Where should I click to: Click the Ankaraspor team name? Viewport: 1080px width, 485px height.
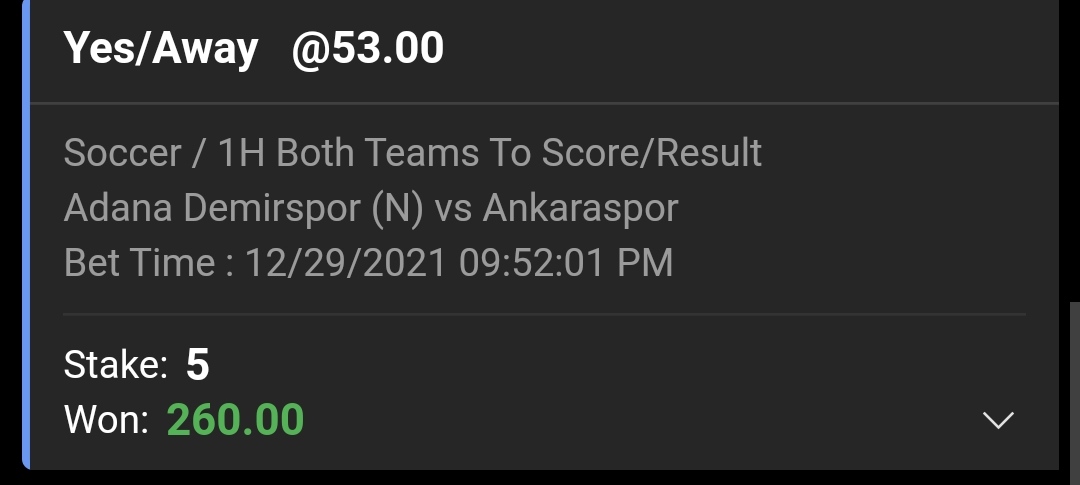tap(581, 208)
